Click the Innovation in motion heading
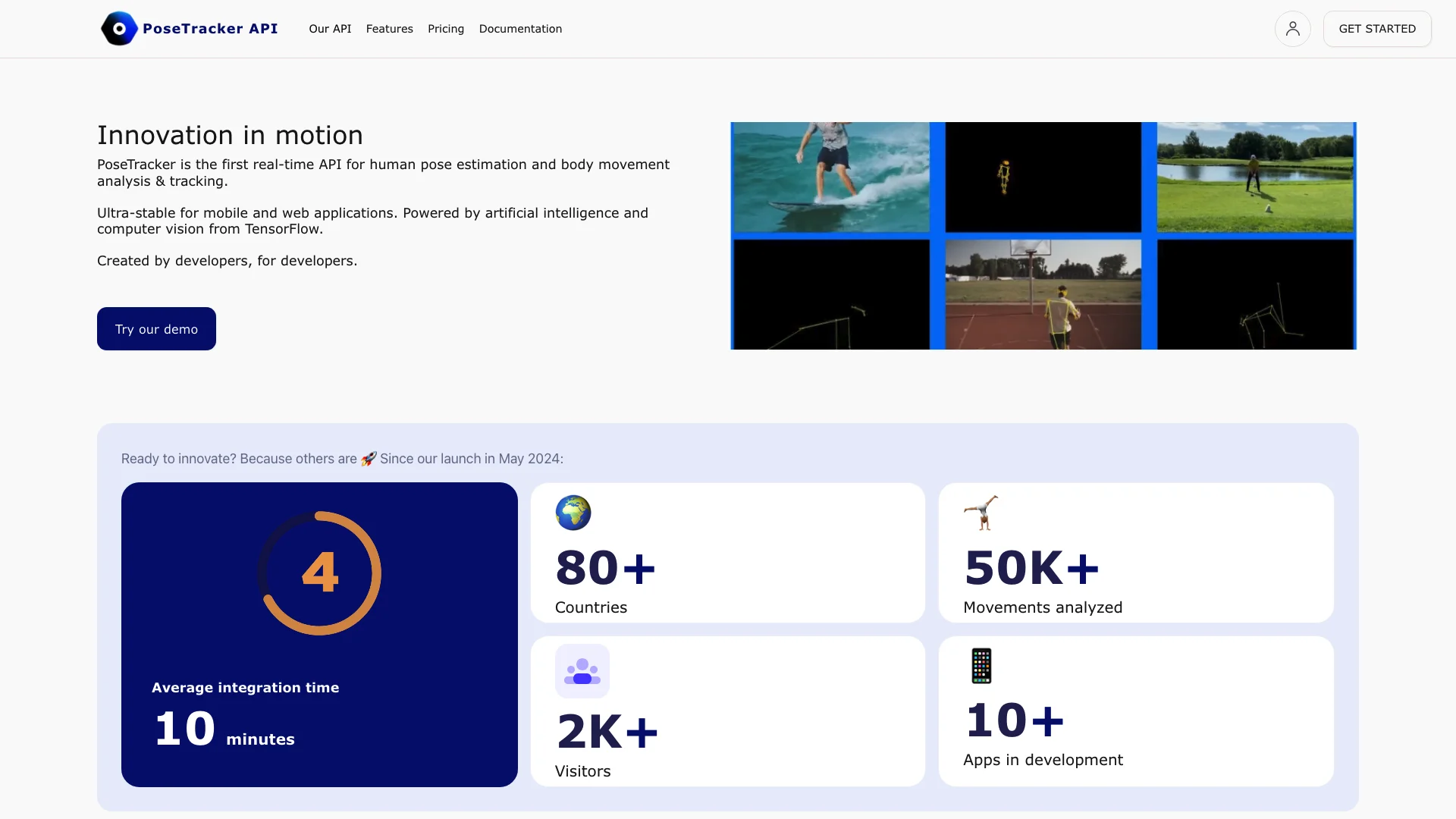The width and height of the screenshot is (1456, 819). pos(230,135)
